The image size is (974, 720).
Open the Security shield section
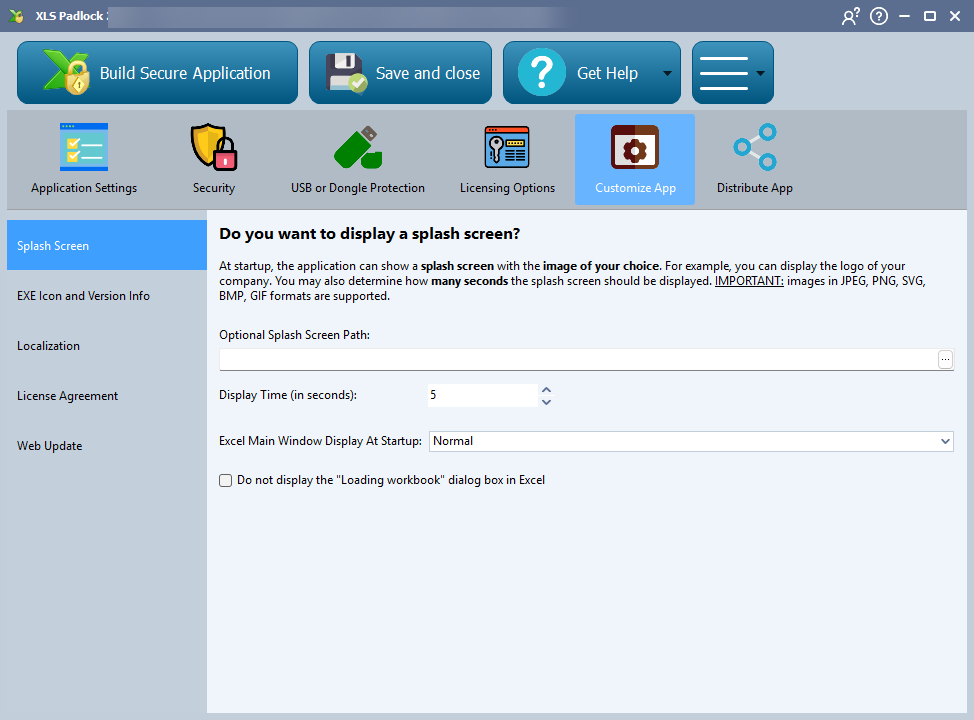214,160
